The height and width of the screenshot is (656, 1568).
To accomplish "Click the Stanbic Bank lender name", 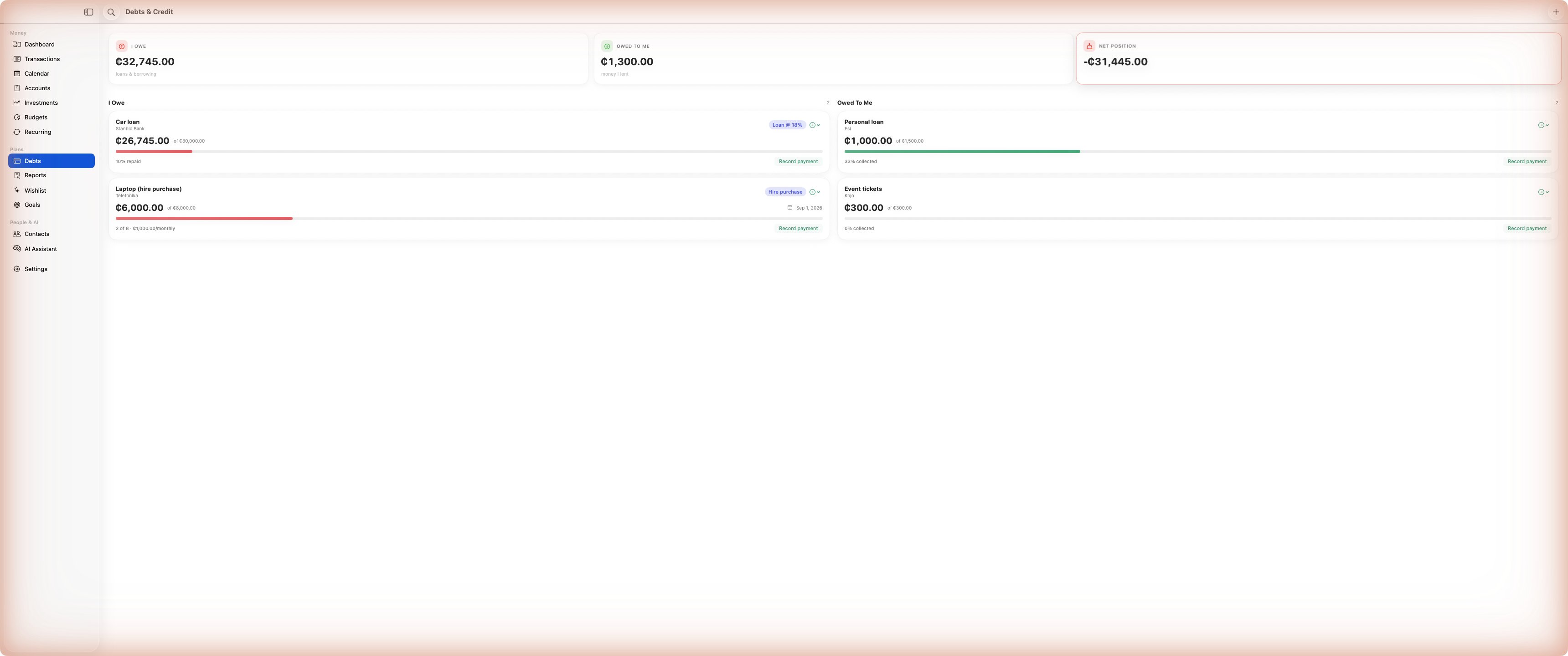I will pyautogui.click(x=130, y=129).
